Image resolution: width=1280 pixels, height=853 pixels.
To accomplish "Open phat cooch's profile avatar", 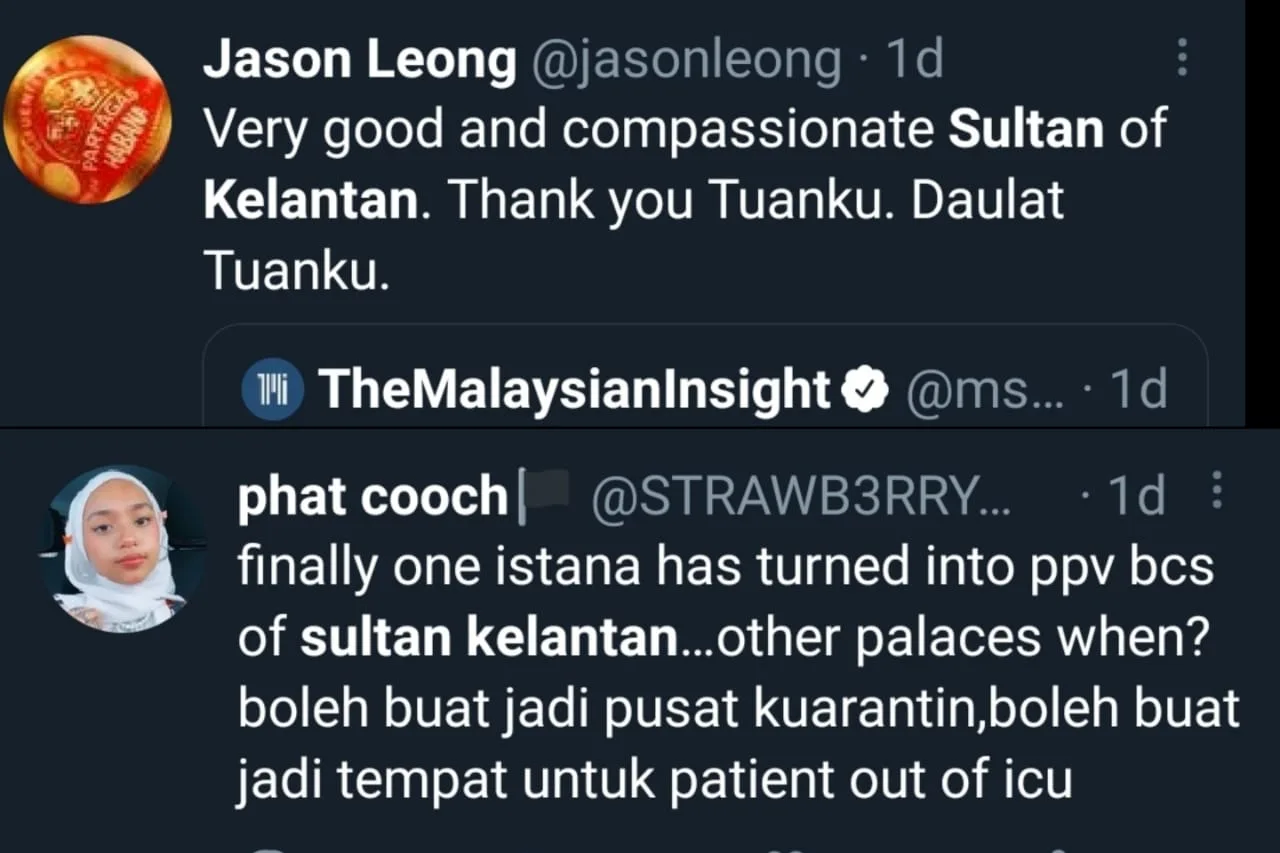I will (120, 549).
